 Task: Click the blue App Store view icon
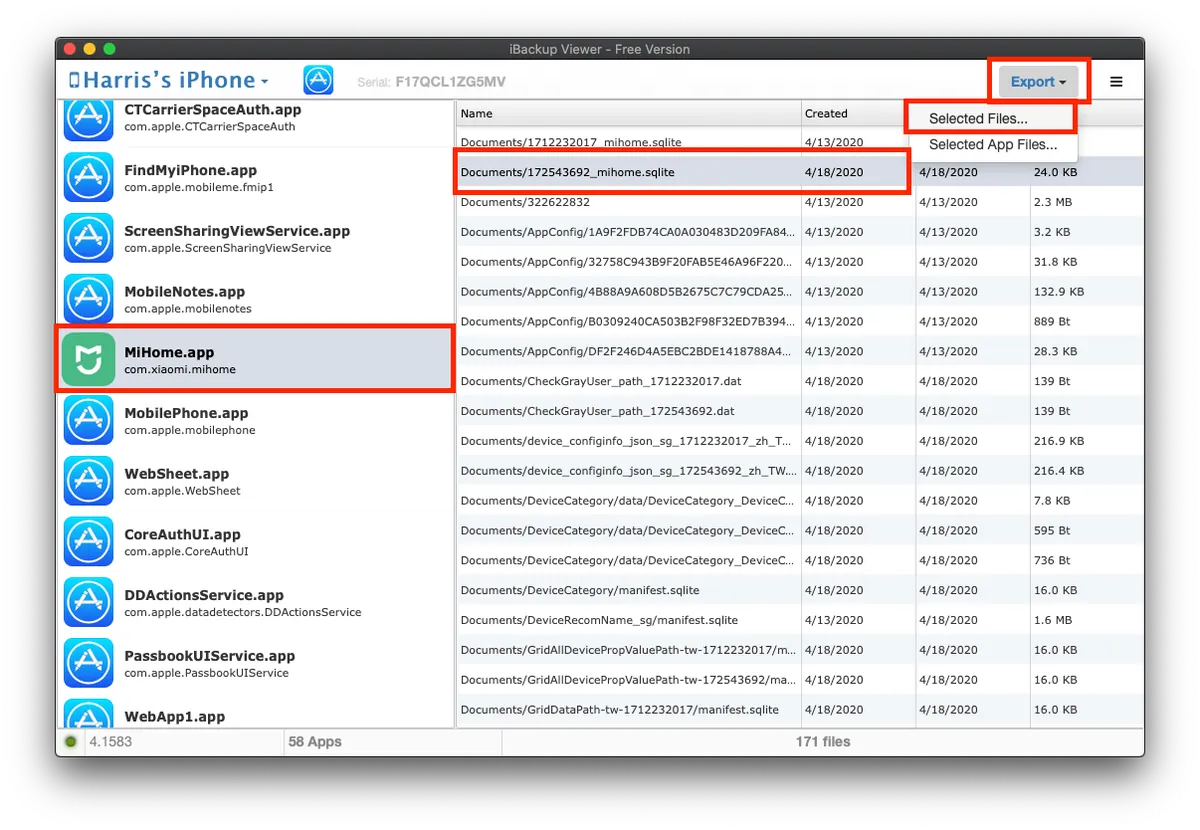[x=318, y=80]
